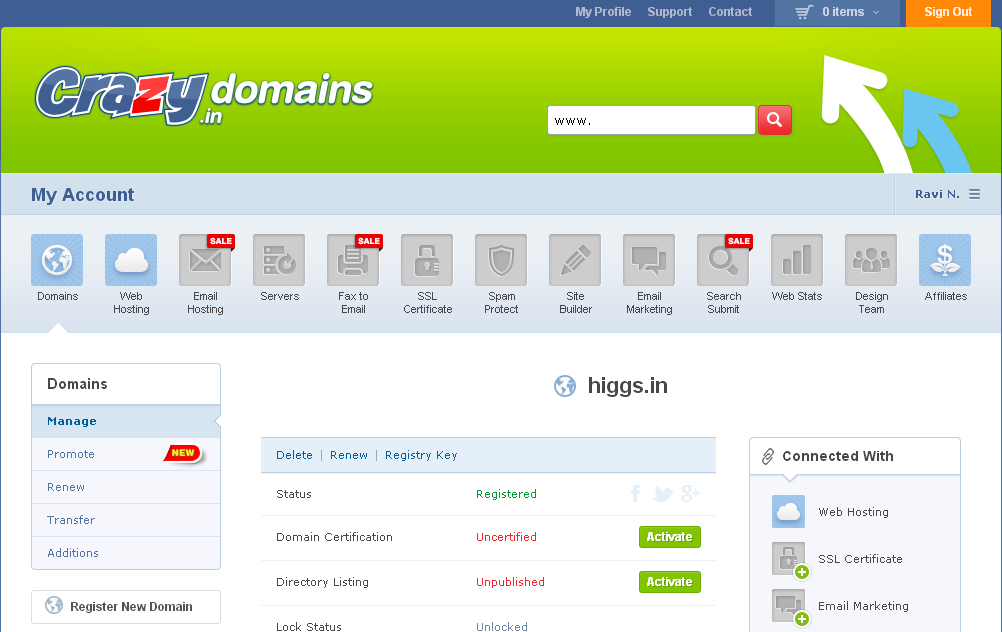This screenshot has height=632, width=1002.
Task: Open the Web Hosting cloud icon
Action: click(x=131, y=260)
